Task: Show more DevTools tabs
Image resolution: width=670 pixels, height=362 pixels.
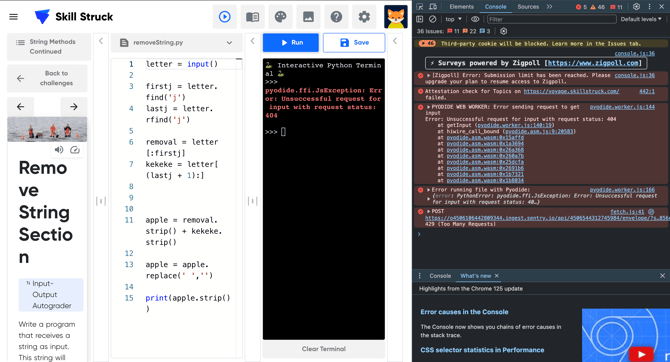Action: (550, 6)
